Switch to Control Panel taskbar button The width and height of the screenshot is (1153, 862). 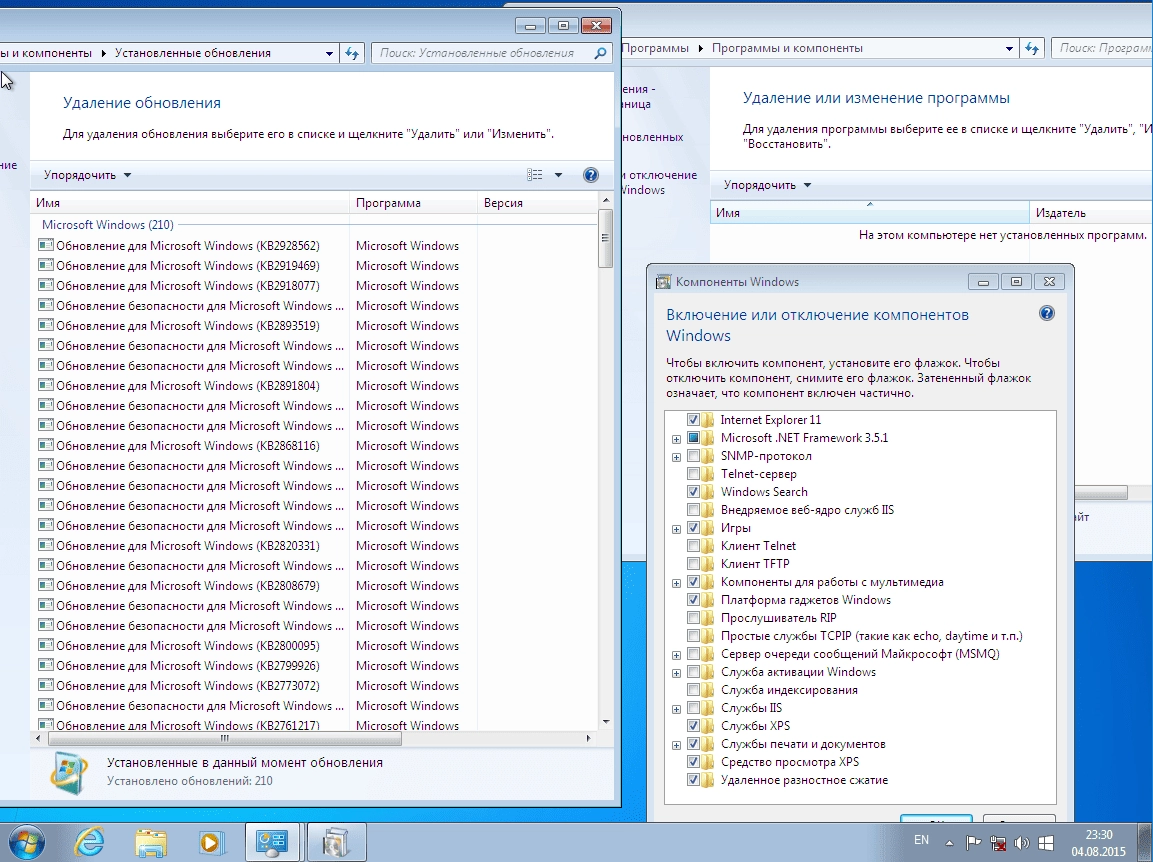[x=271, y=842]
